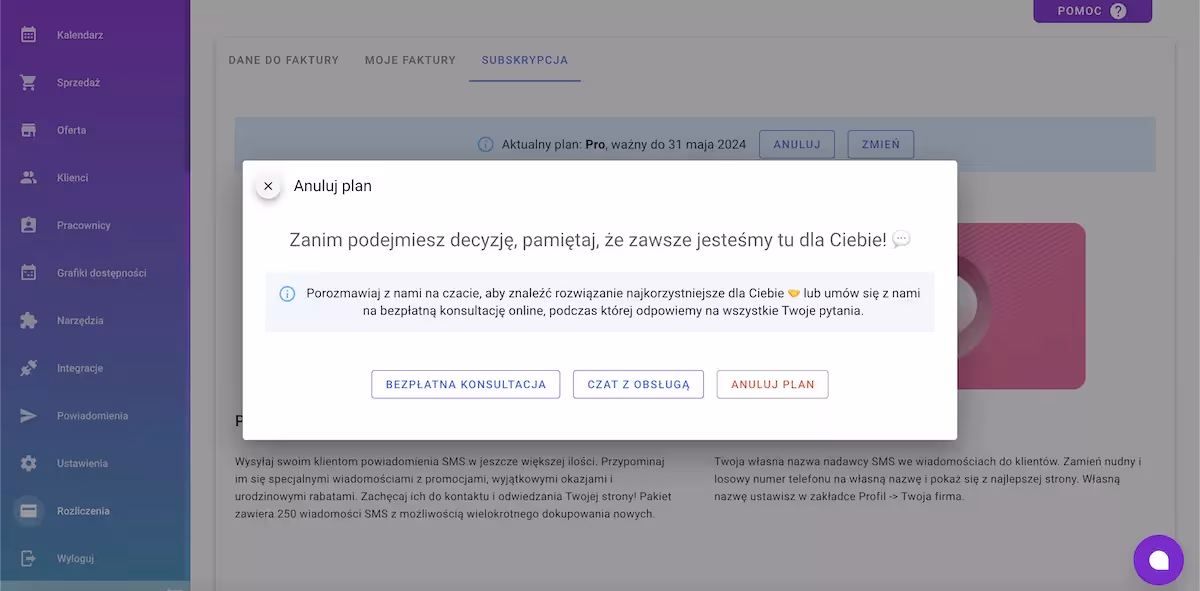This screenshot has width=1200, height=591.
Task: Confirm with red Anuluj plan button
Action: [x=772, y=384]
